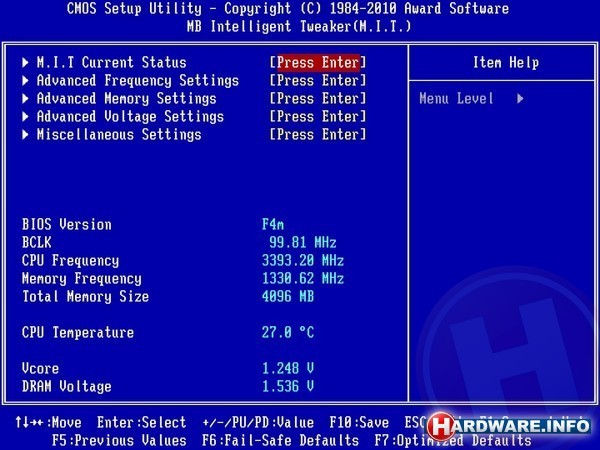The width and height of the screenshot is (600, 450).
Task: Click Press Enter for Advanced Memory Settings
Action: (318, 98)
